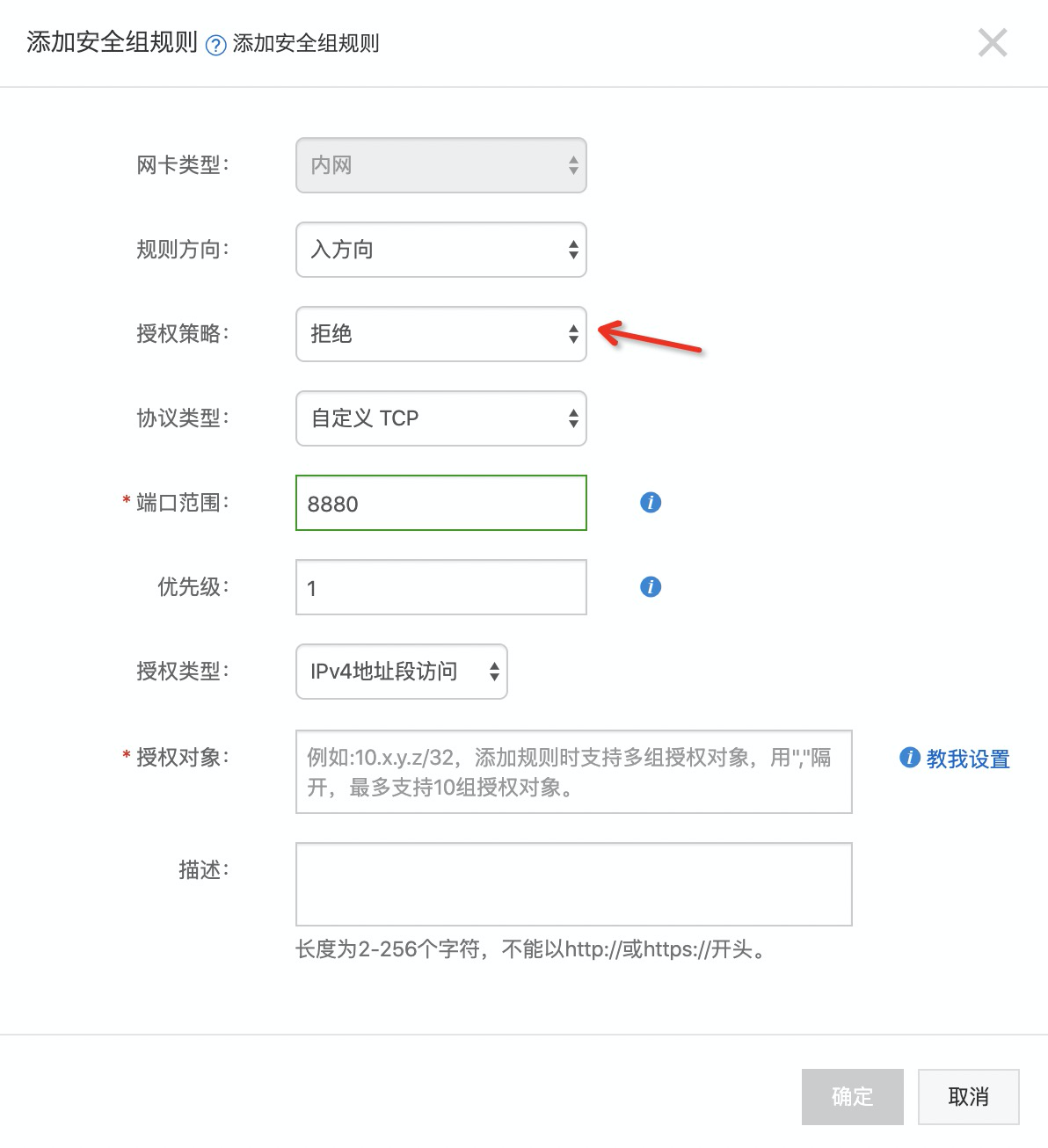Image resolution: width=1048 pixels, height=1148 pixels.
Task: Click the 取消 cancel button
Action: 968,1096
